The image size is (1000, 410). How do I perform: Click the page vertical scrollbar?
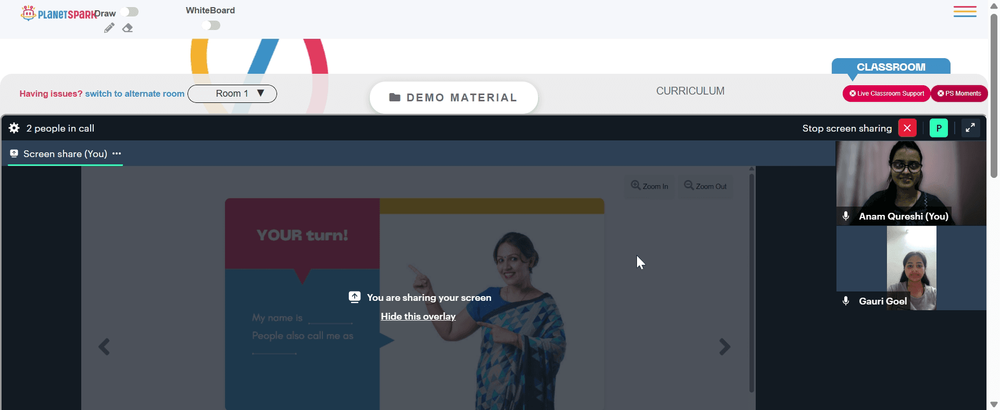(994, 96)
